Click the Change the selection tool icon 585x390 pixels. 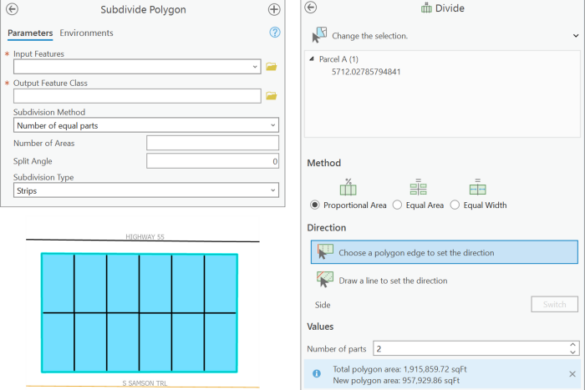(x=319, y=35)
